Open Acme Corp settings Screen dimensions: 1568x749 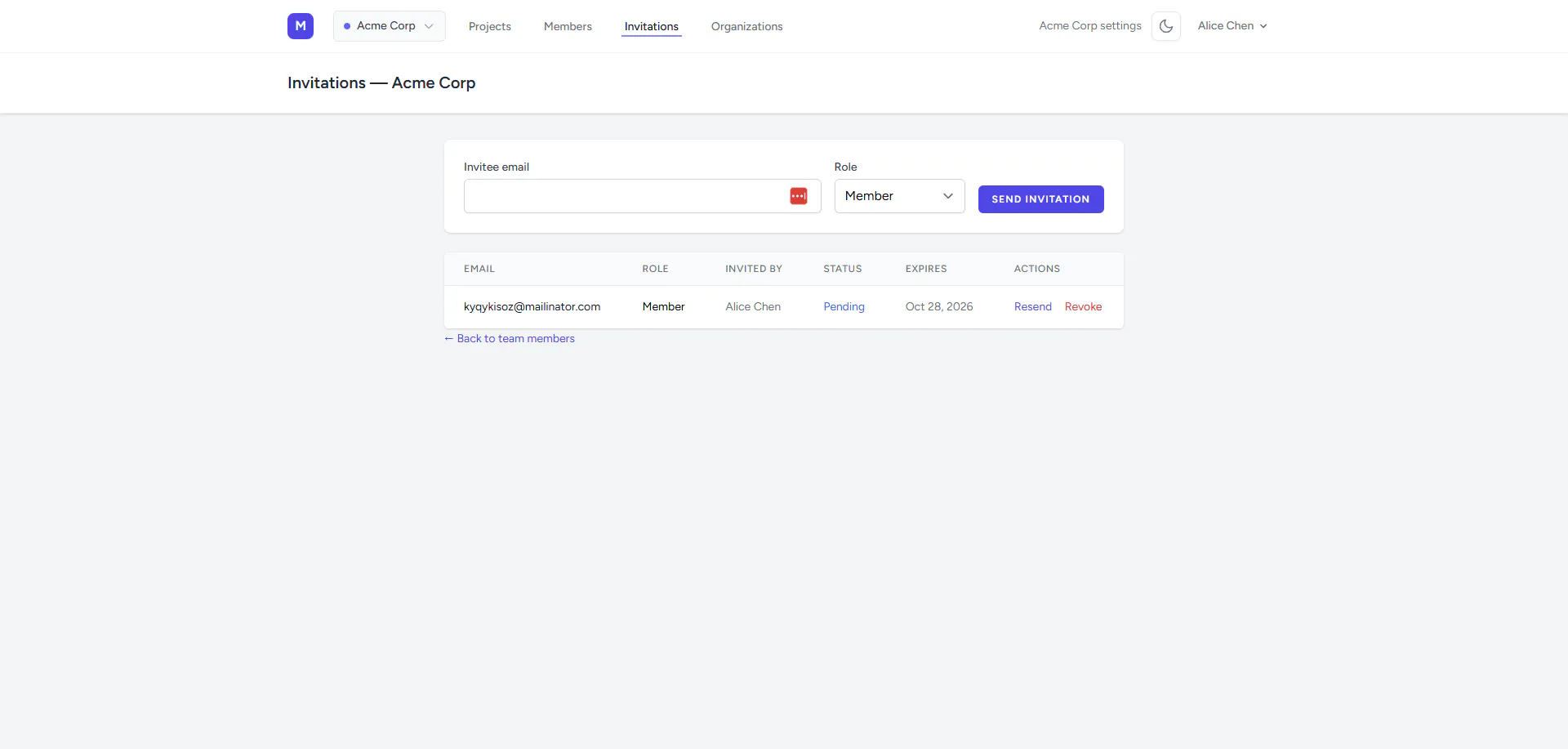(1090, 26)
